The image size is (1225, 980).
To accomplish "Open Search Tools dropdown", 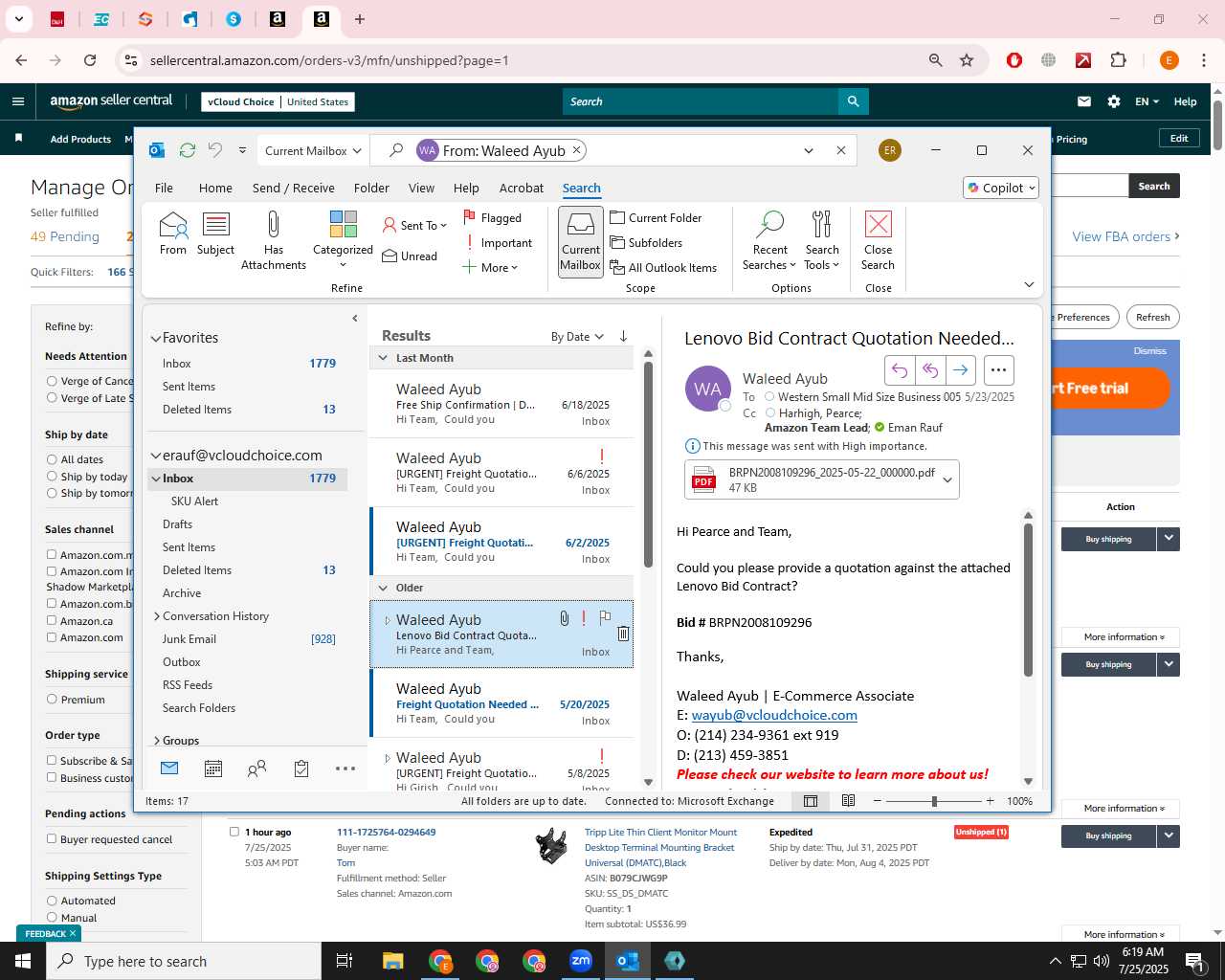I will [822, 240].
